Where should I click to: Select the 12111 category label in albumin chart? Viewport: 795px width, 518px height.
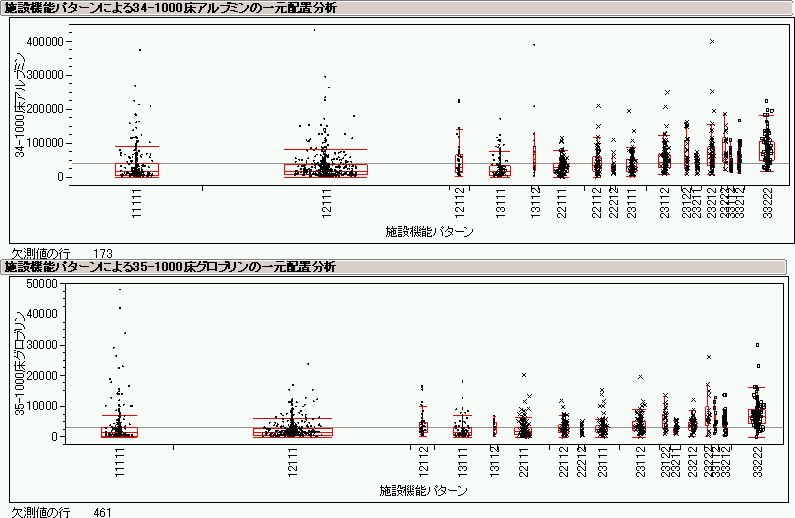325,202
